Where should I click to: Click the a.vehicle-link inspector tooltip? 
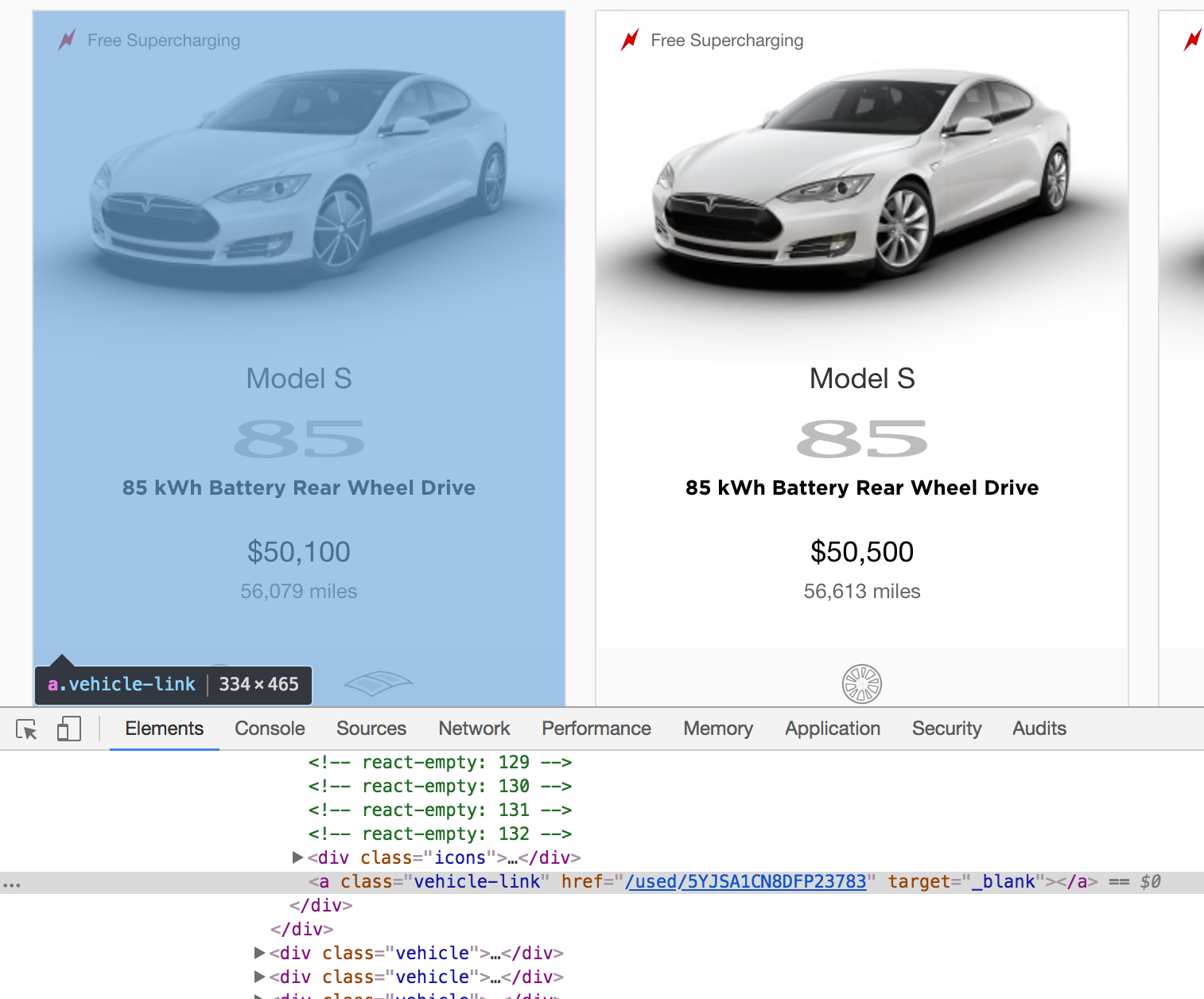[173, 685]
